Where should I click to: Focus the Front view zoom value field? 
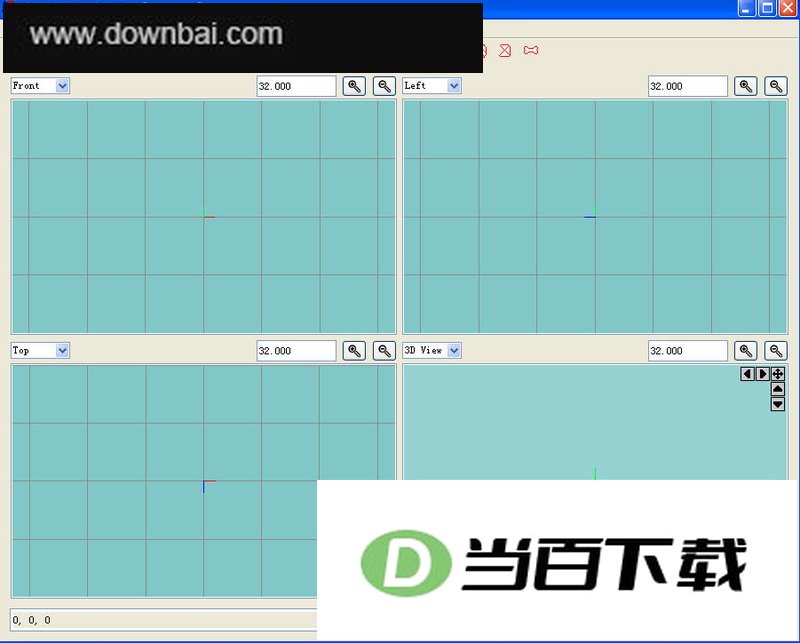296,86
